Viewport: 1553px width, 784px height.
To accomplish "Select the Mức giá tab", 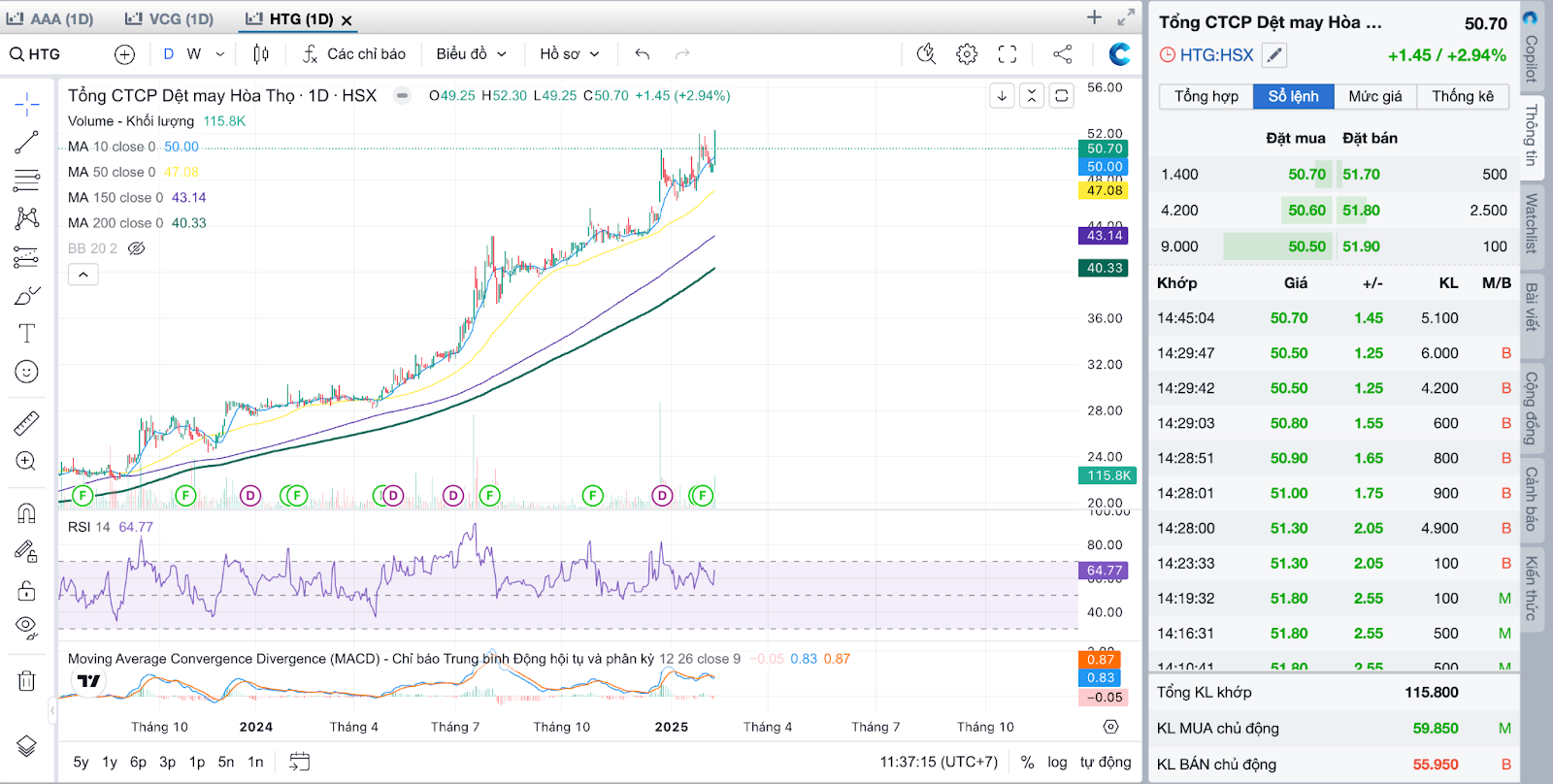I will pos(1374,96).
